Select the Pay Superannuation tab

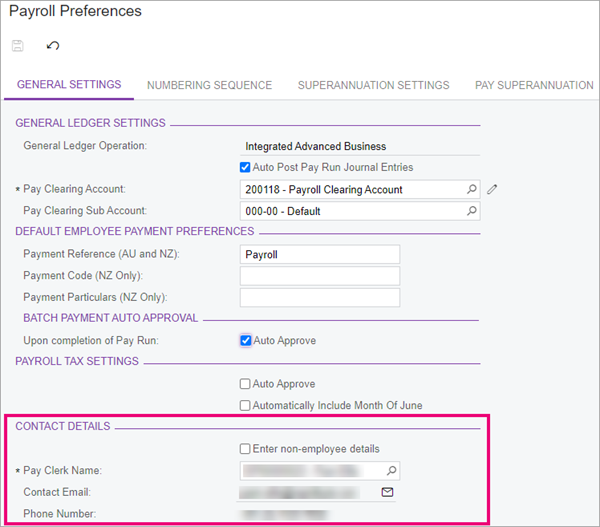point(534,85)
